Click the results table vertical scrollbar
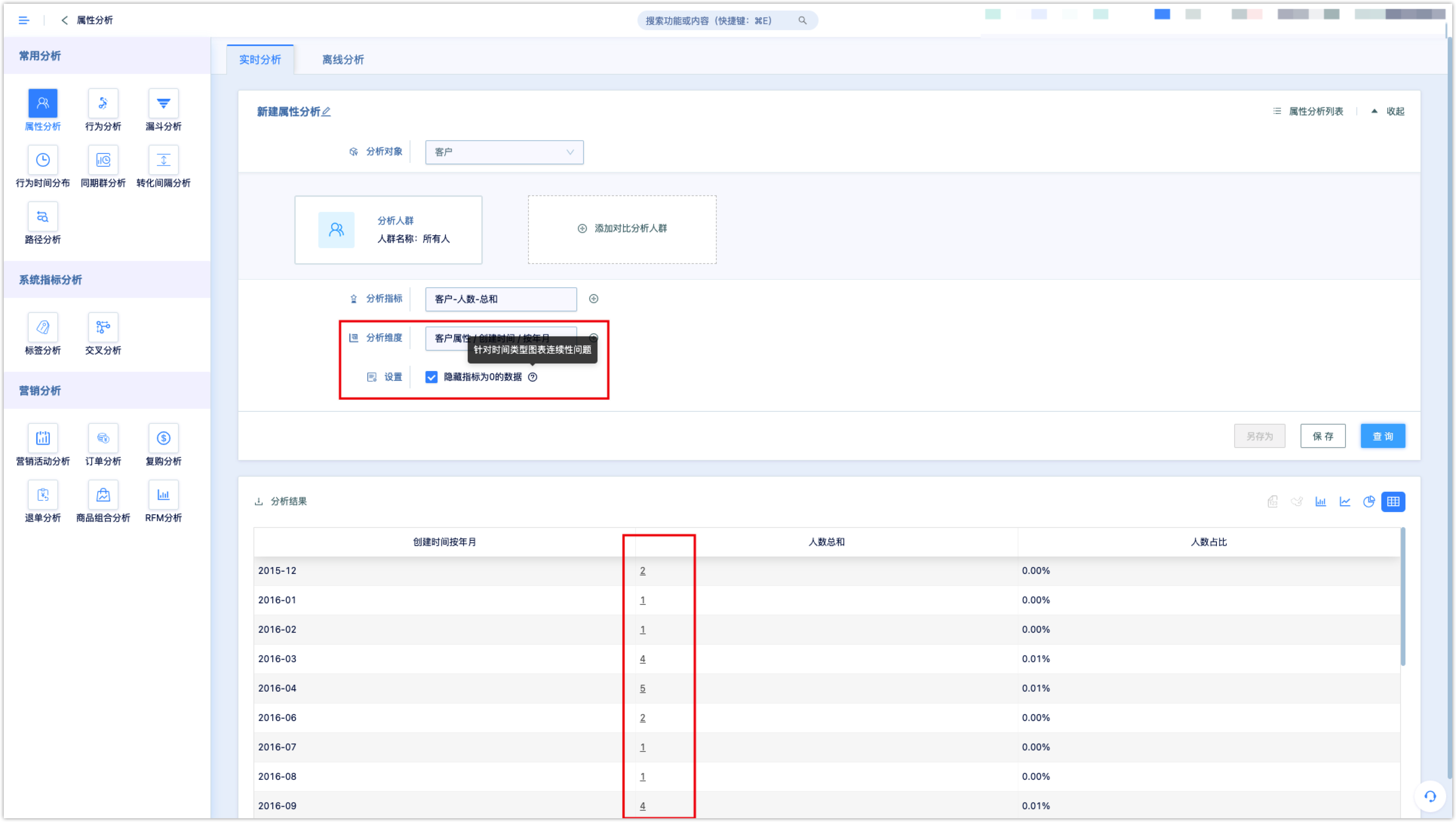Image resolution: width=1456 pixels, height=822 pixels. pyautogui.click(x=1402, y=596)
